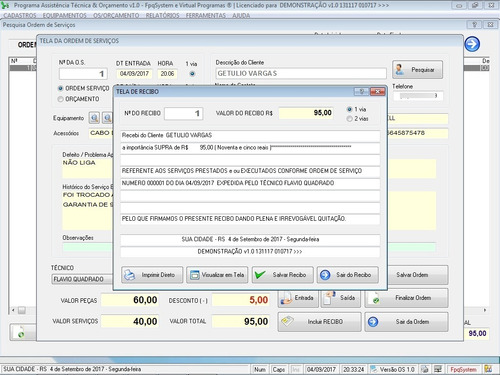
Task: Click the rightmost status bar icon after FpqSystem
Action: pyautogui.click(x=488, y=369)
